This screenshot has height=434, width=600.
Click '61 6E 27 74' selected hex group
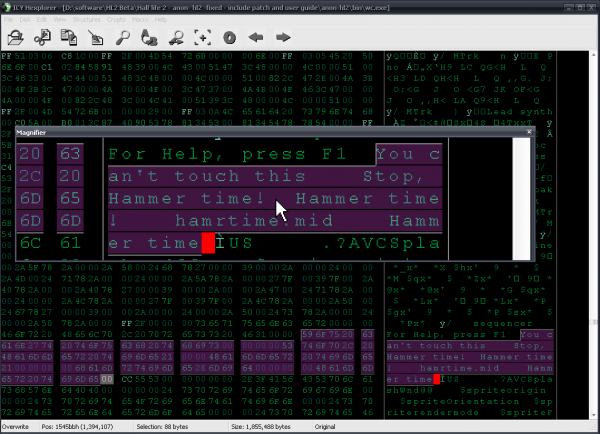tap(27, 346)
